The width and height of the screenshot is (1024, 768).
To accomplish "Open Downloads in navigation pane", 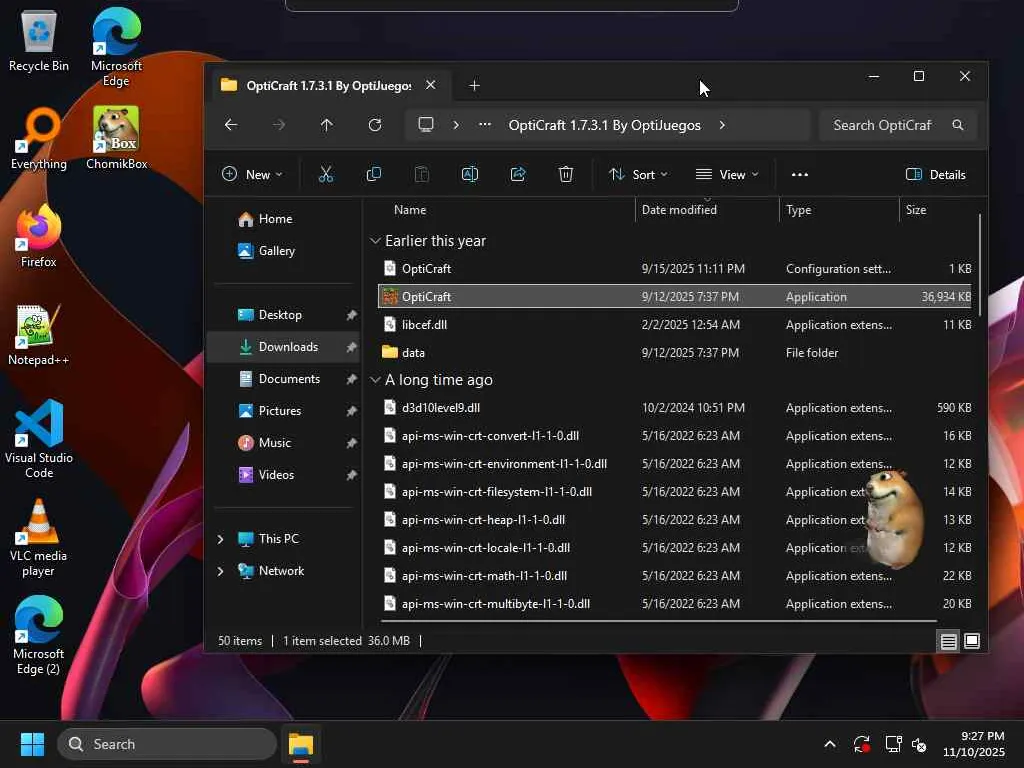I will point(284,347).
